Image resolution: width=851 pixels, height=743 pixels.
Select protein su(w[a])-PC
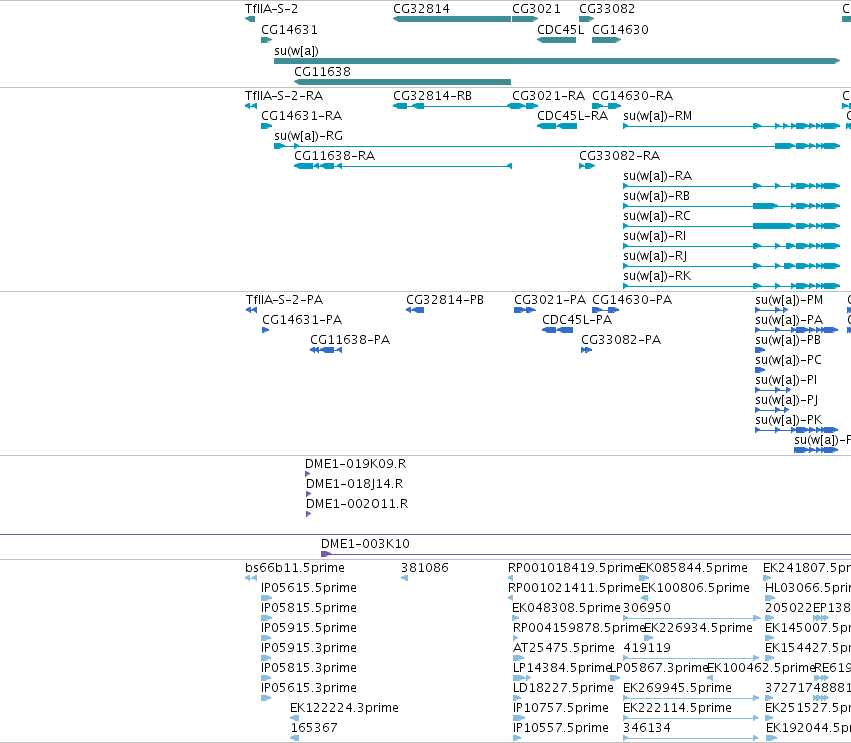(788, 360)
